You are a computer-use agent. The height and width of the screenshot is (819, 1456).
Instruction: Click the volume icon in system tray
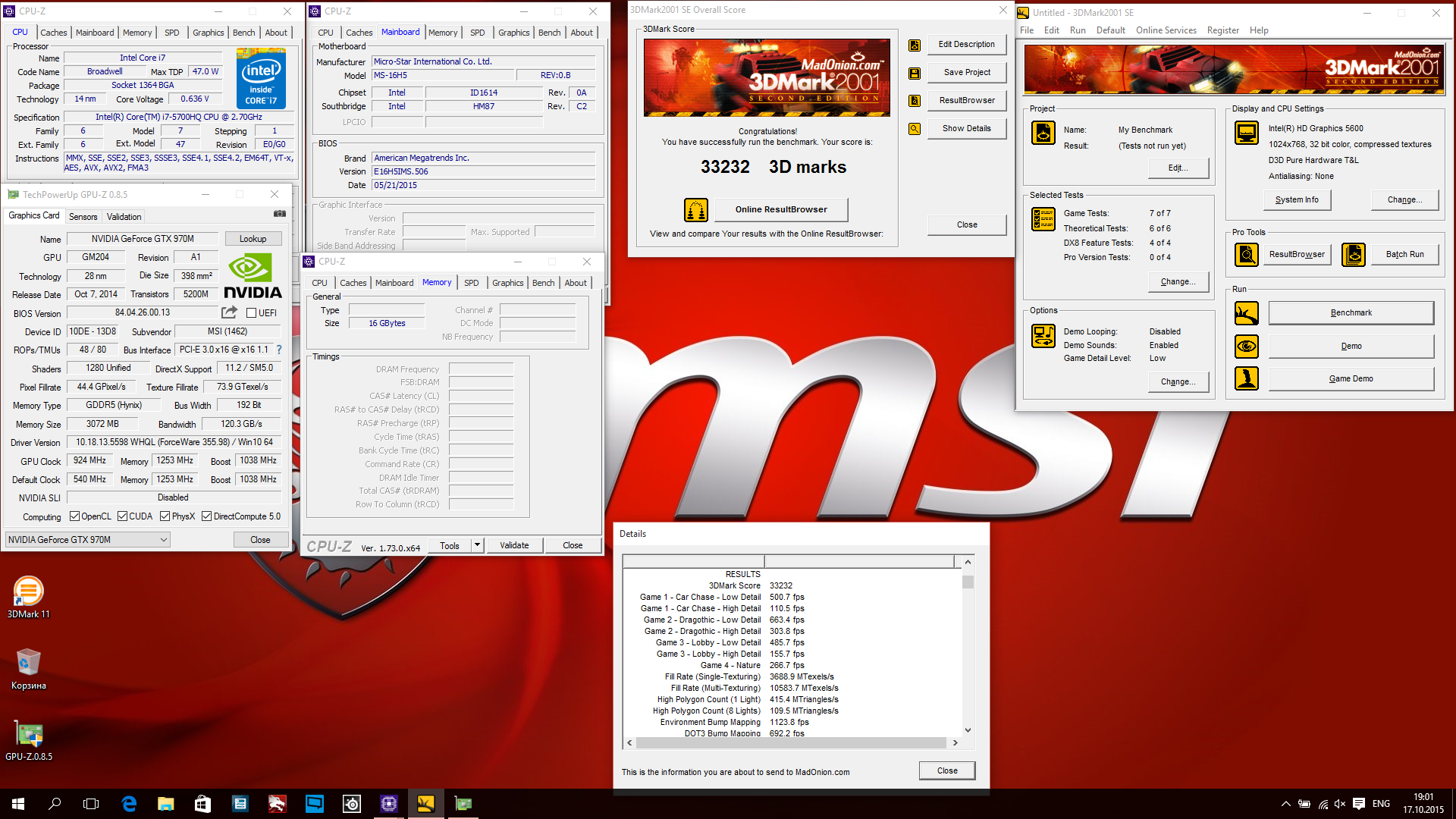click(1340, 804)
